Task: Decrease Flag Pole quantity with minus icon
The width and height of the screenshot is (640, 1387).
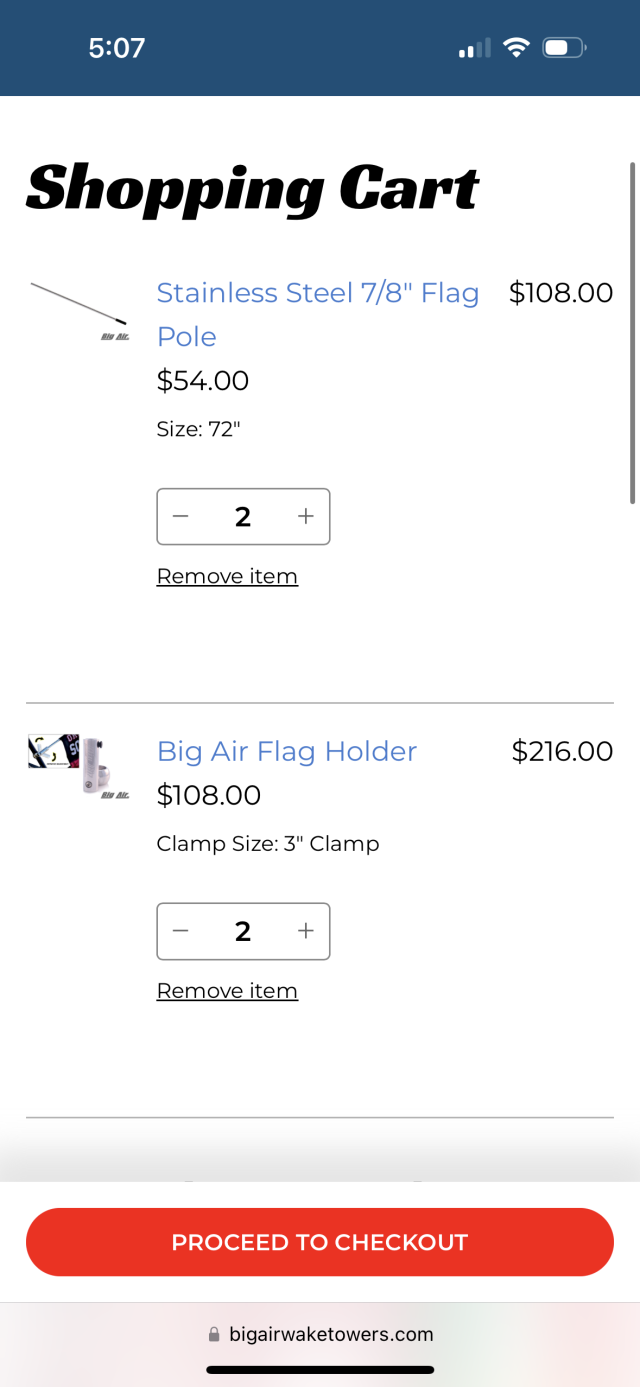Action: click(181, 517)
